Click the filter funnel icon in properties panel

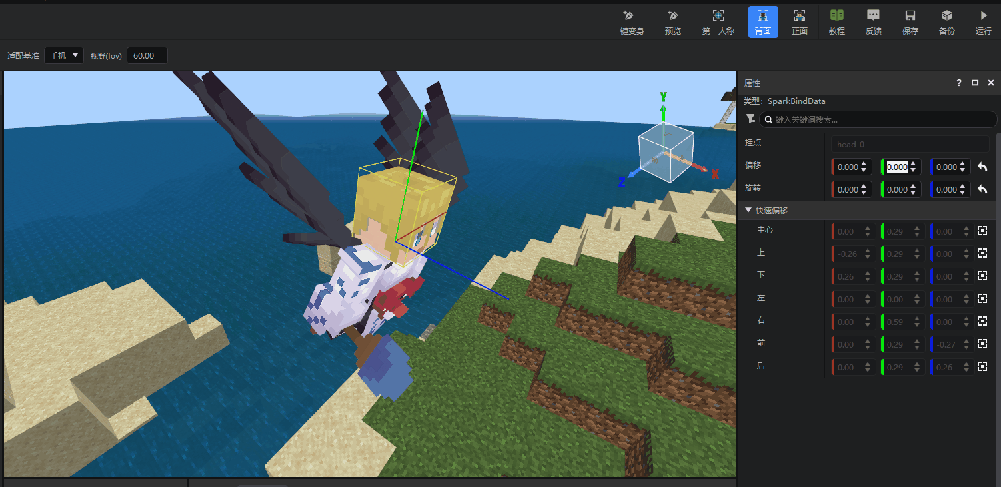coord(750,119)
